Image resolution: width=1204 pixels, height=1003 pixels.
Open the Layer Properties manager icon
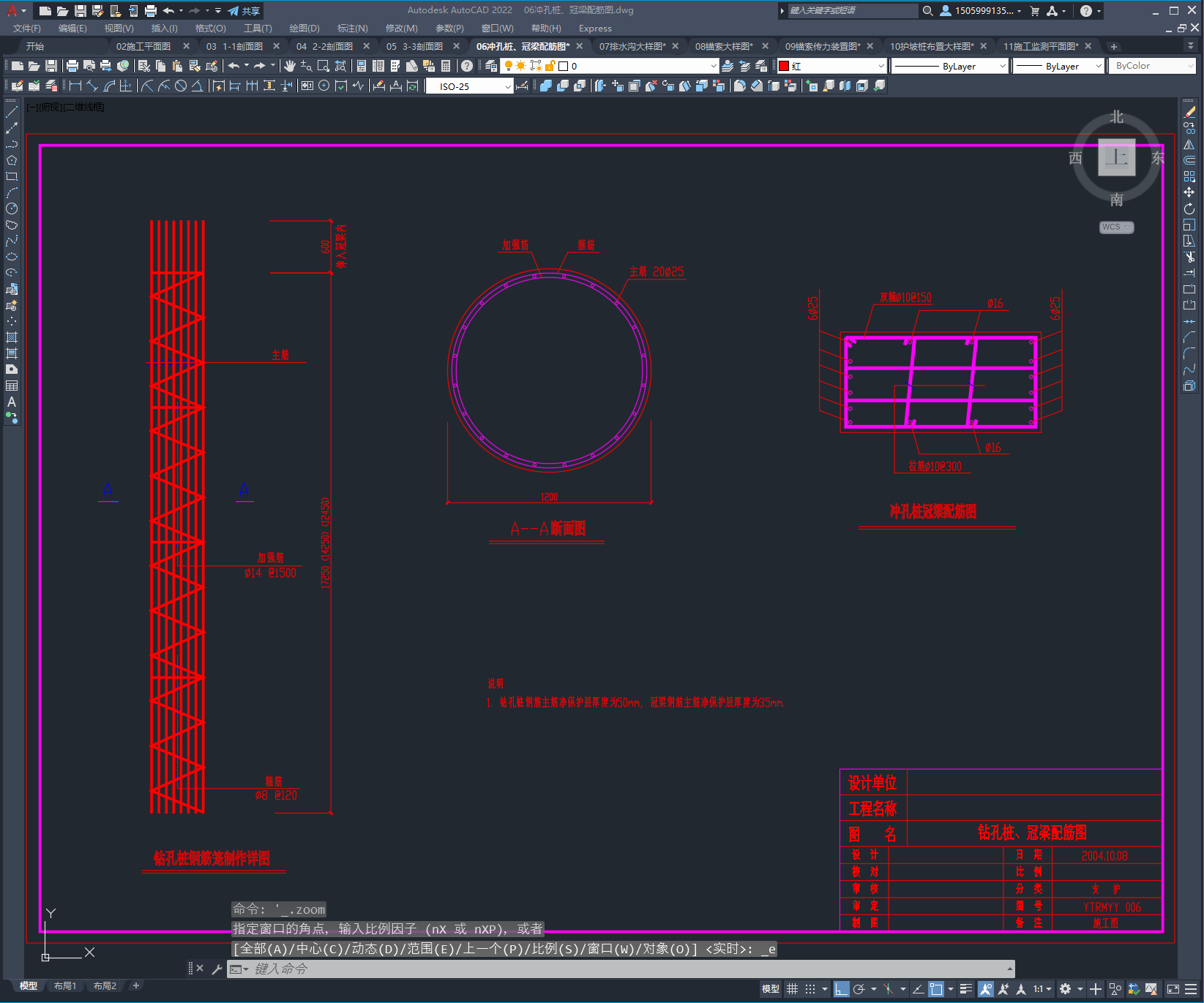491,66
